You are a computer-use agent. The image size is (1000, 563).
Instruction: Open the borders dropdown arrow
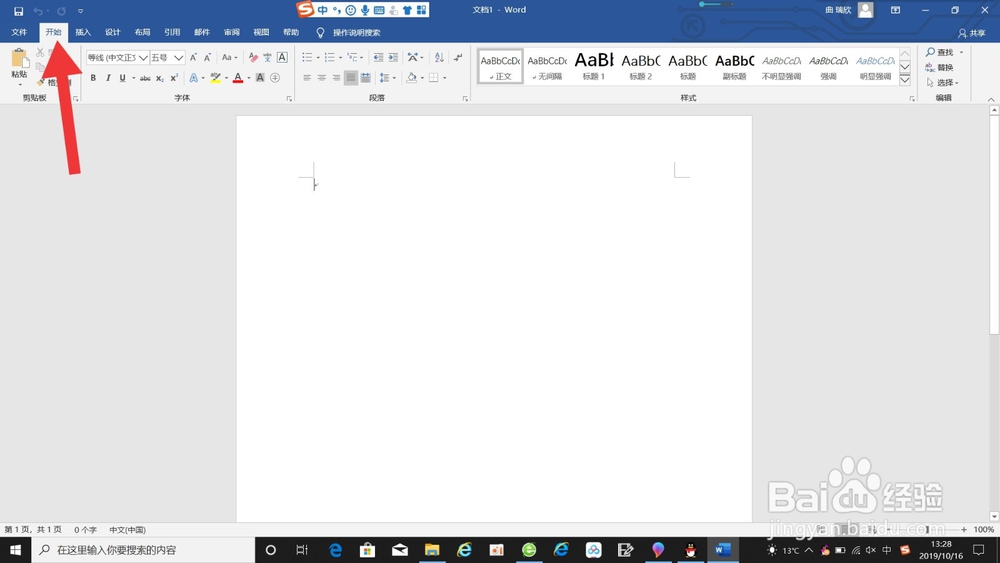[445, 78]
